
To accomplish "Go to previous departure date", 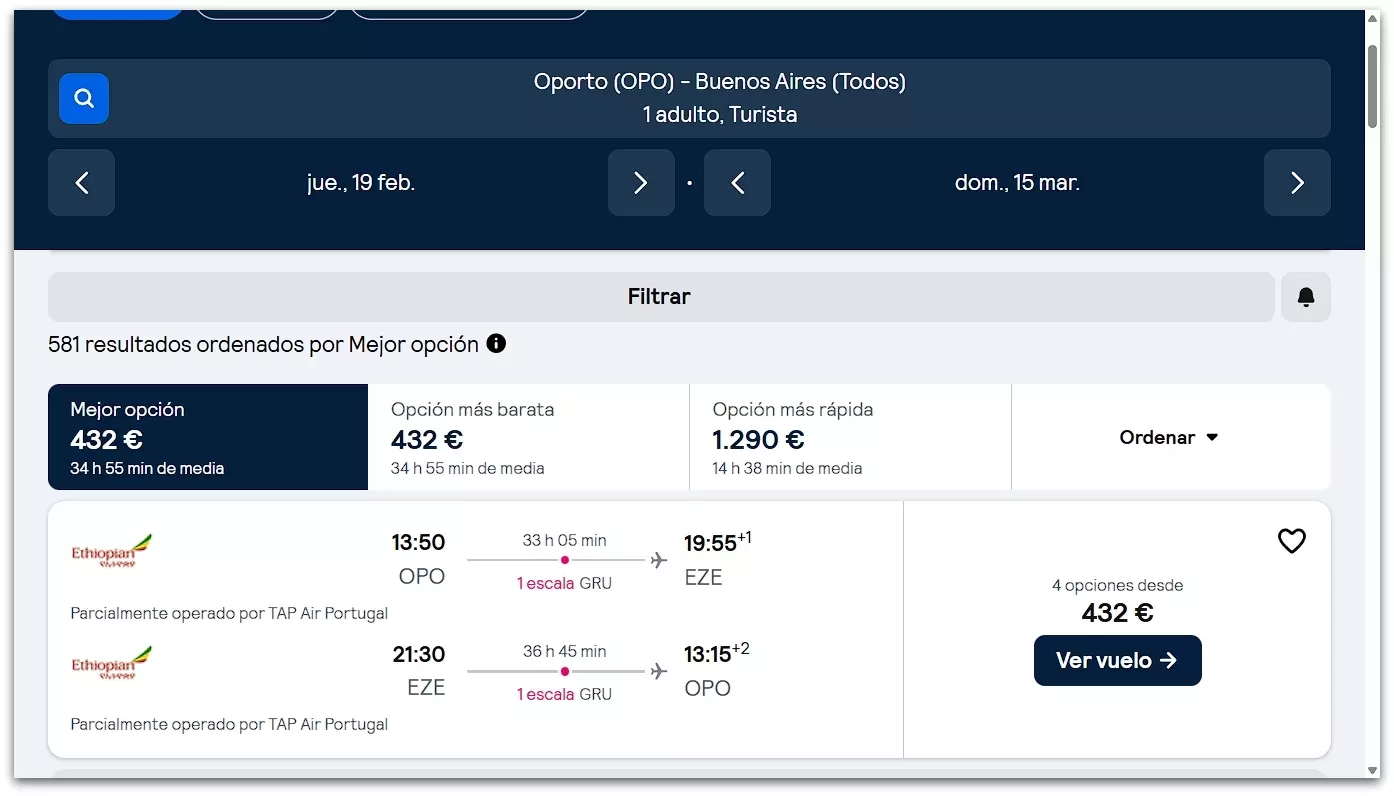I will pyautogui.click(x=82, y=183).
